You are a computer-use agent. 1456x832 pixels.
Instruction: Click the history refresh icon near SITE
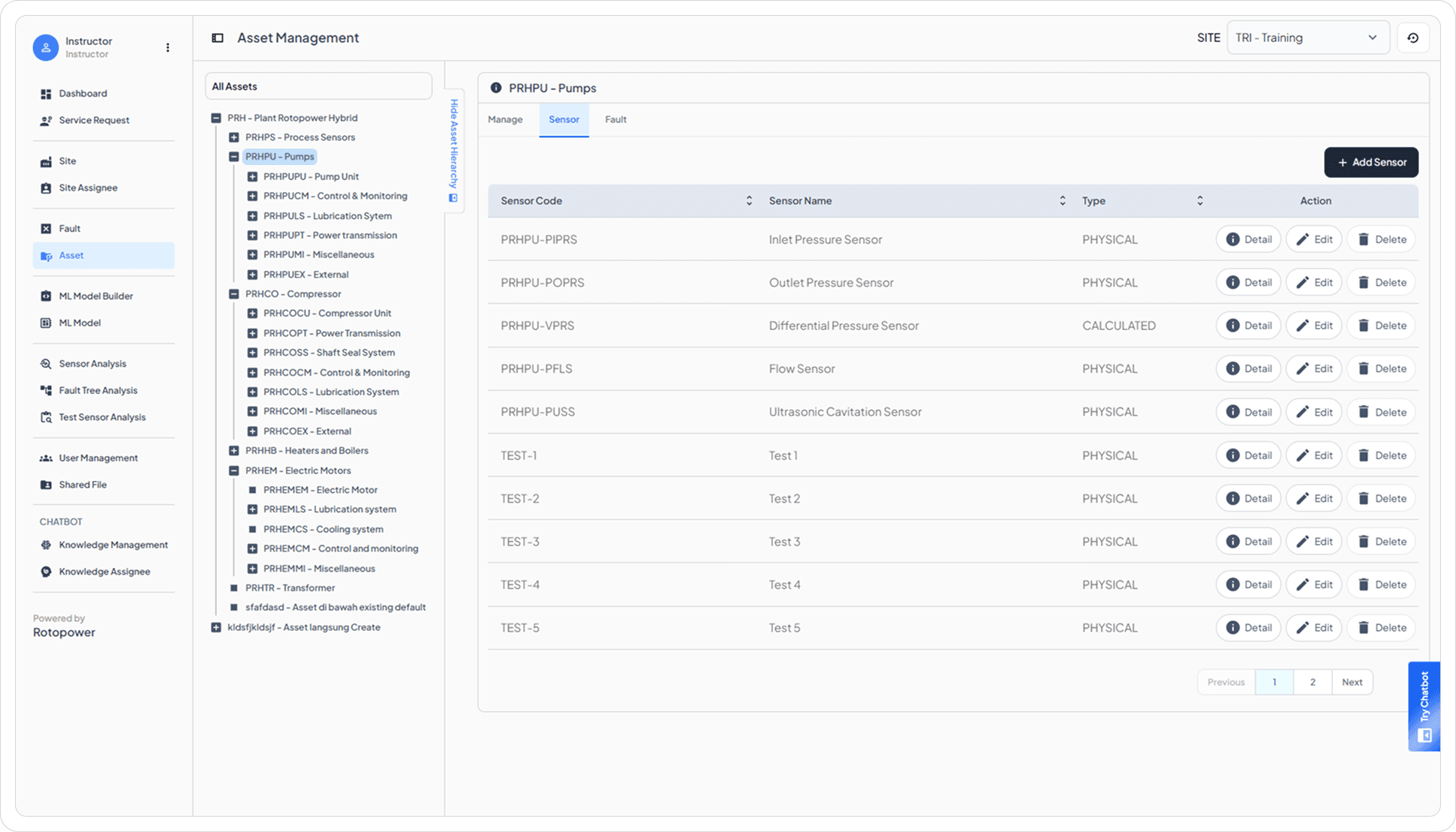point(1412,38)
